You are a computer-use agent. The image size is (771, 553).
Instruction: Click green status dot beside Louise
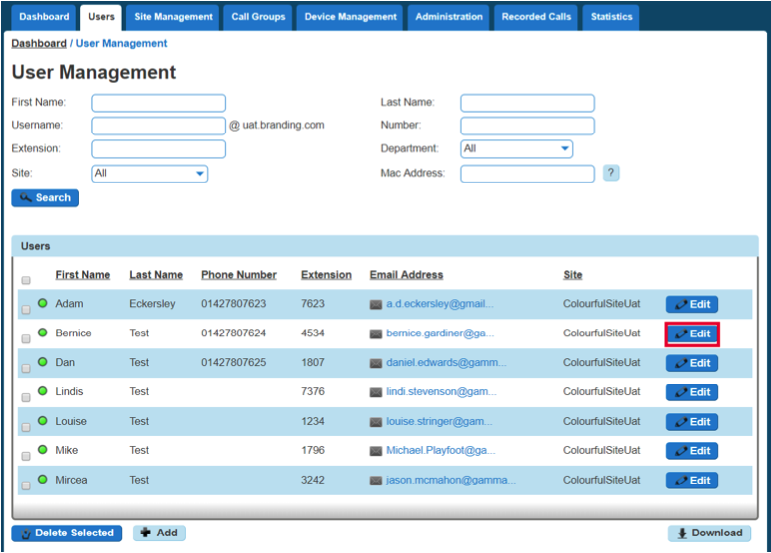(x=43, y=420)
